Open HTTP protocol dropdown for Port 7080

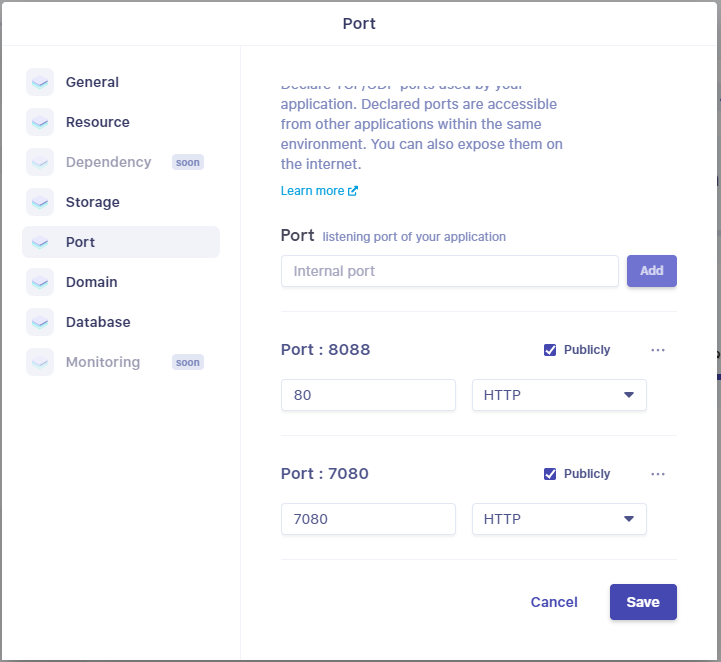(559, 519)
